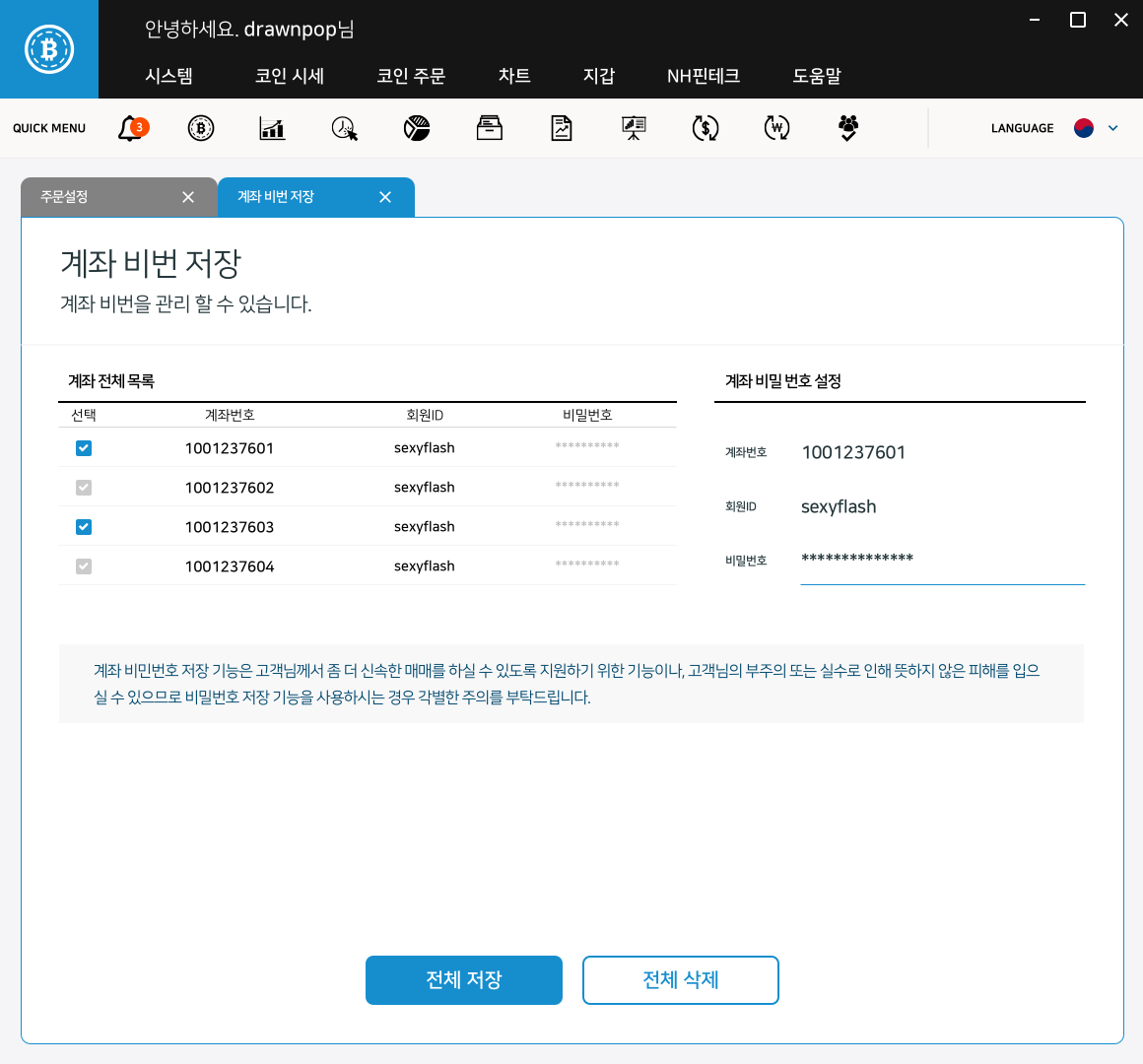1143x1064 pixels.
Task: Uncheck the checkbox for account 1001237603
Action: 84,526
